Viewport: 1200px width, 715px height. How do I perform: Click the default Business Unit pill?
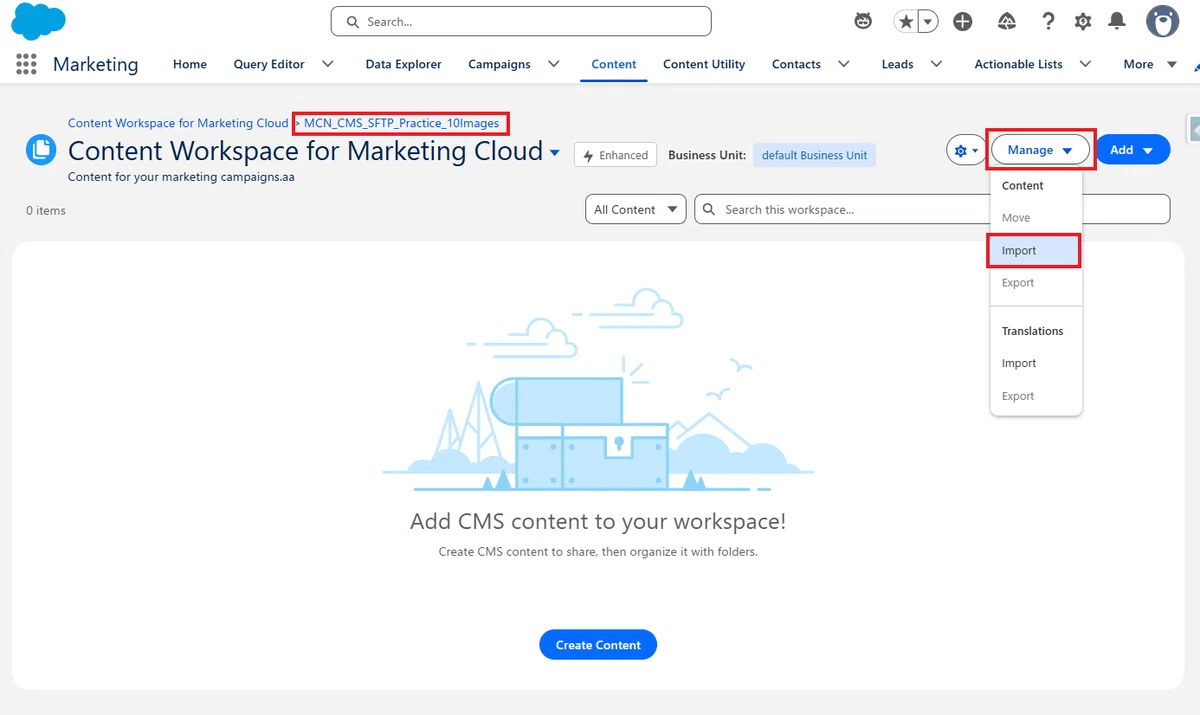[x=814, y=155]
